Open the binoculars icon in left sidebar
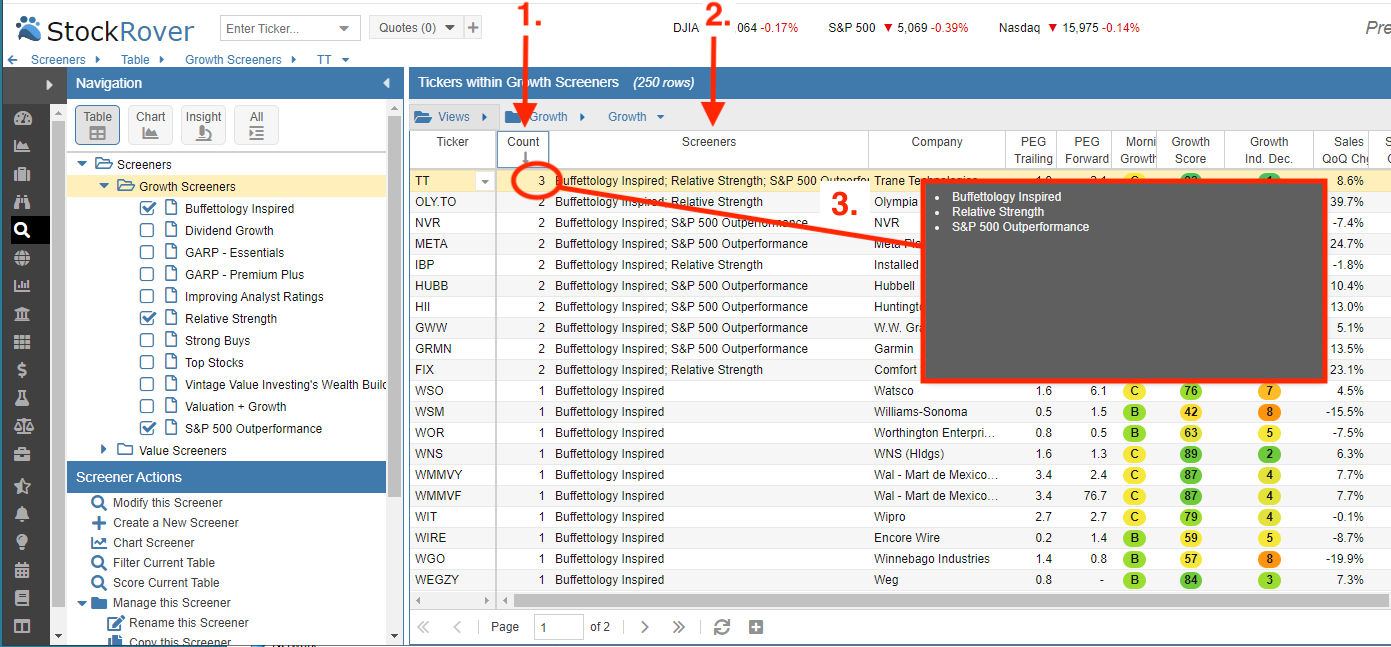The width and height of the screenshot is (1391, 647). 22,202
